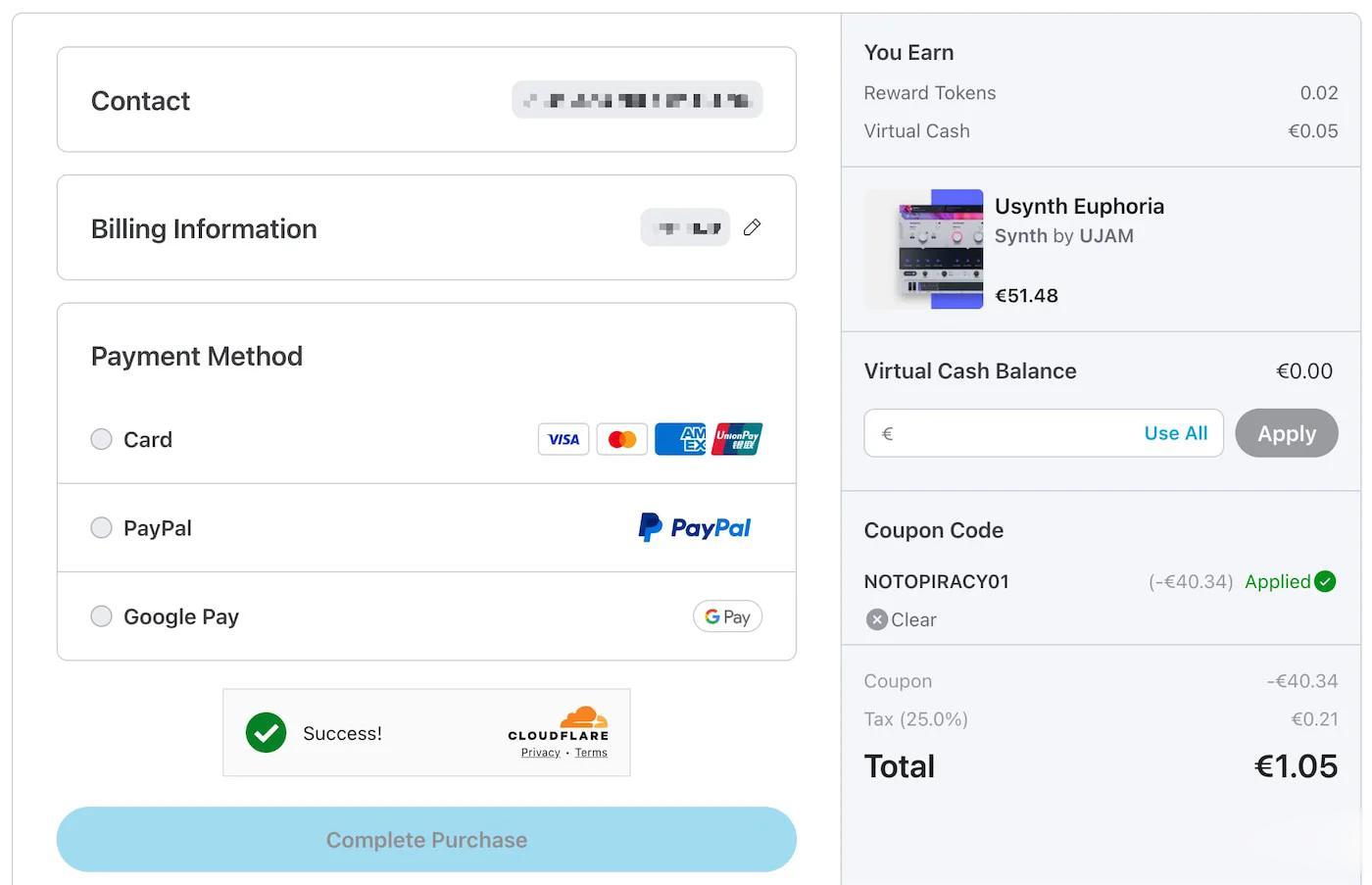This screenshot has width=1372, height=885.
Task: Select the Google Pay radio option
Action: tap(101, 616)
